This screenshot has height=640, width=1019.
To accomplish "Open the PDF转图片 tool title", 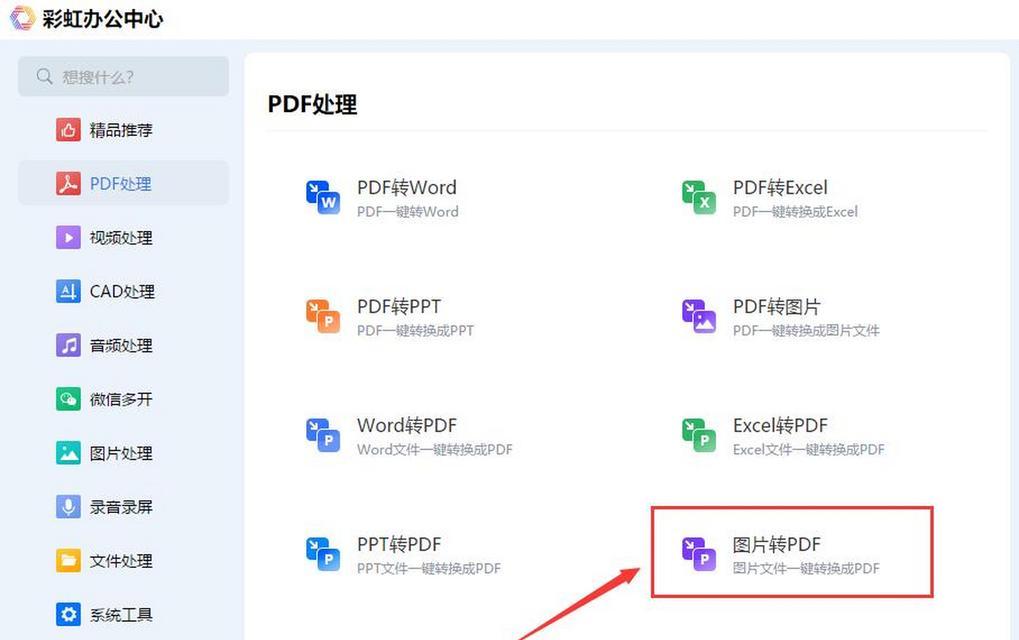I will 777,307.
